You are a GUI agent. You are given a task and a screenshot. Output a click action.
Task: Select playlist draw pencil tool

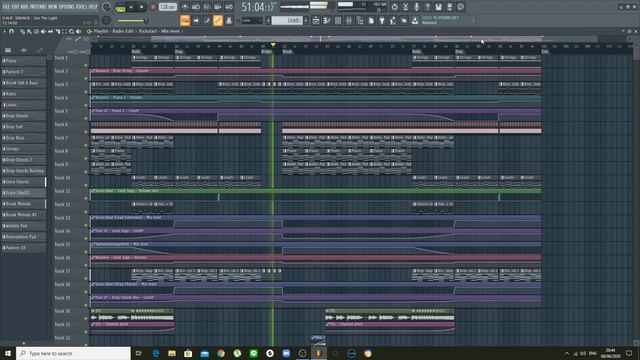pyautogui.click(x=22, y=31)
